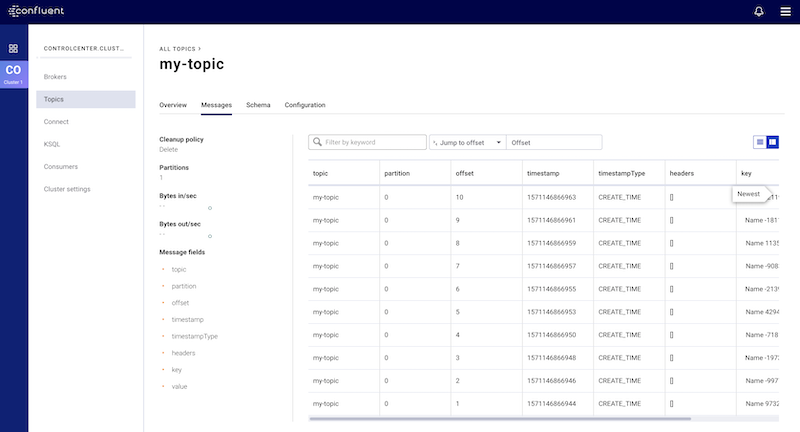Open Cluster settings in sidebar
The image size is (800, 432).
[x=67, y=189]
